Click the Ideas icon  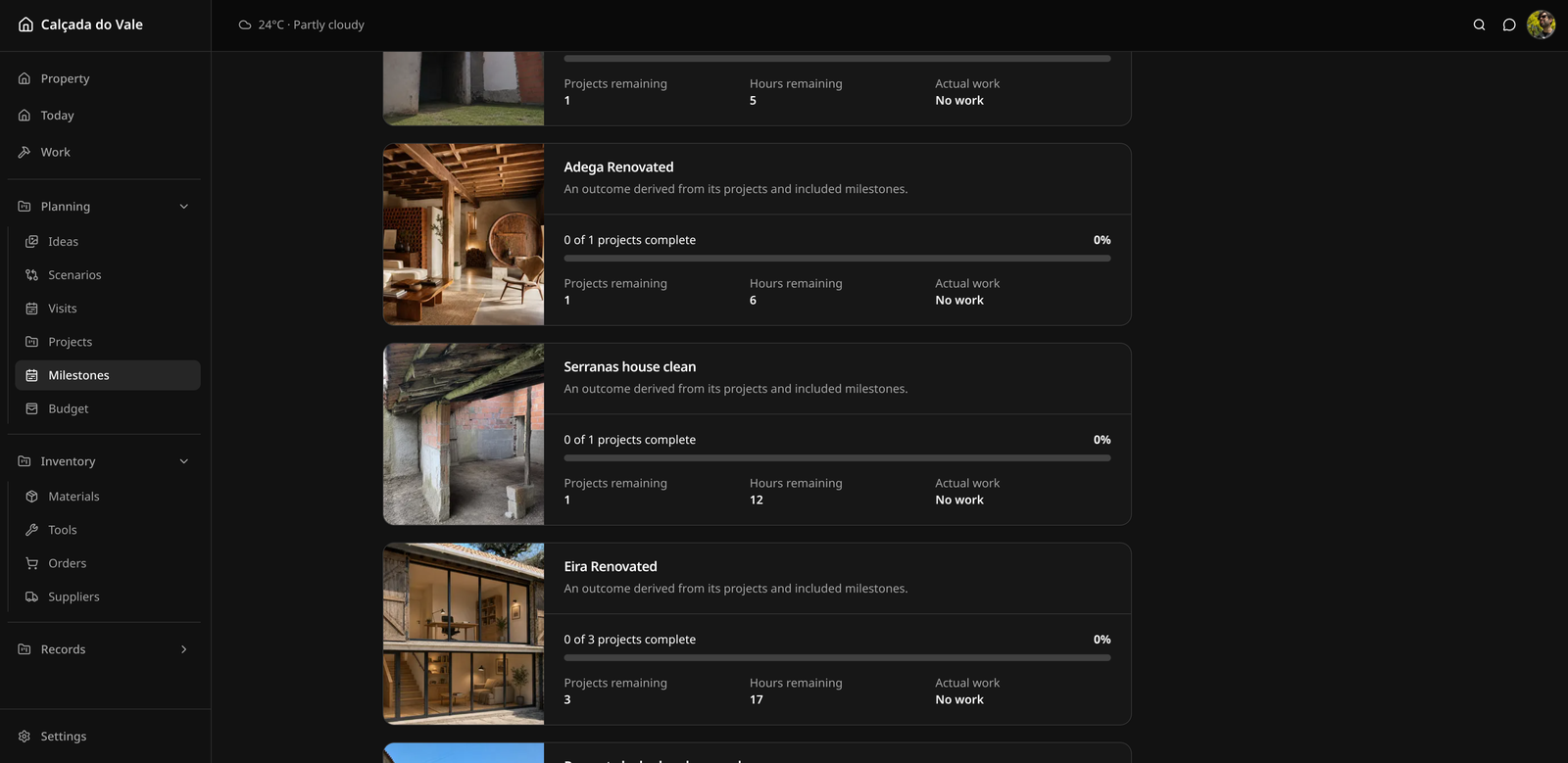(x=31, y=241)
